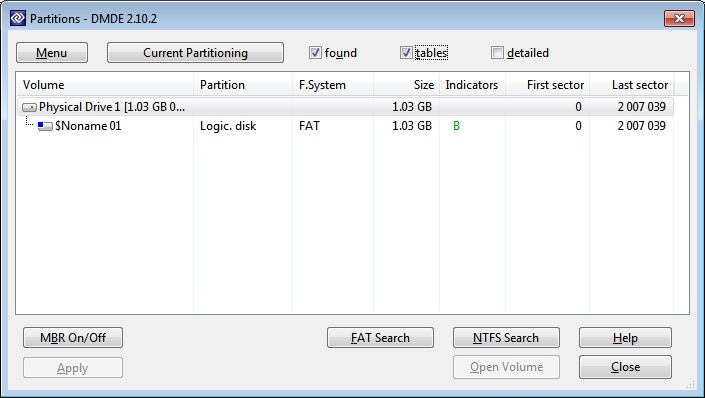705x398 pixels.
Task: Click $Noname 01 first sector value 0
Action: point(579,126)
